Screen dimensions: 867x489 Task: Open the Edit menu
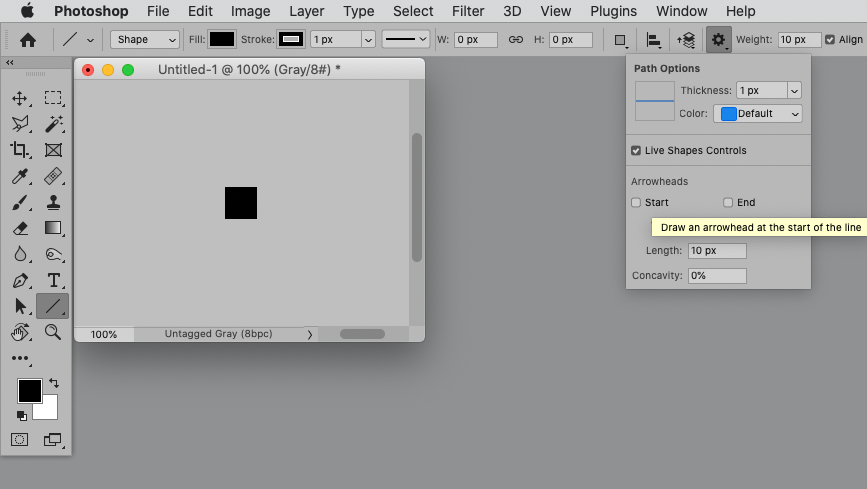200,11
